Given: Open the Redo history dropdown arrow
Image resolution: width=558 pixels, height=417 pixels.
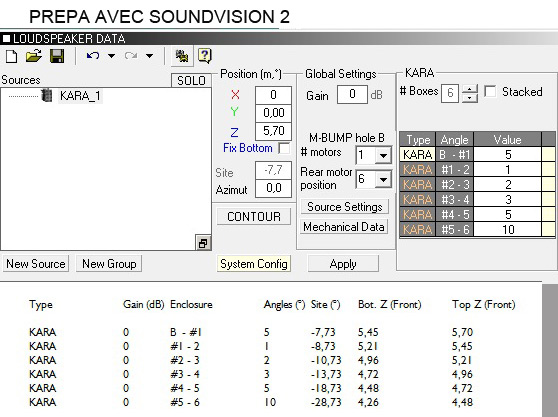Looking at the screenshot, I should click(149, 56).
